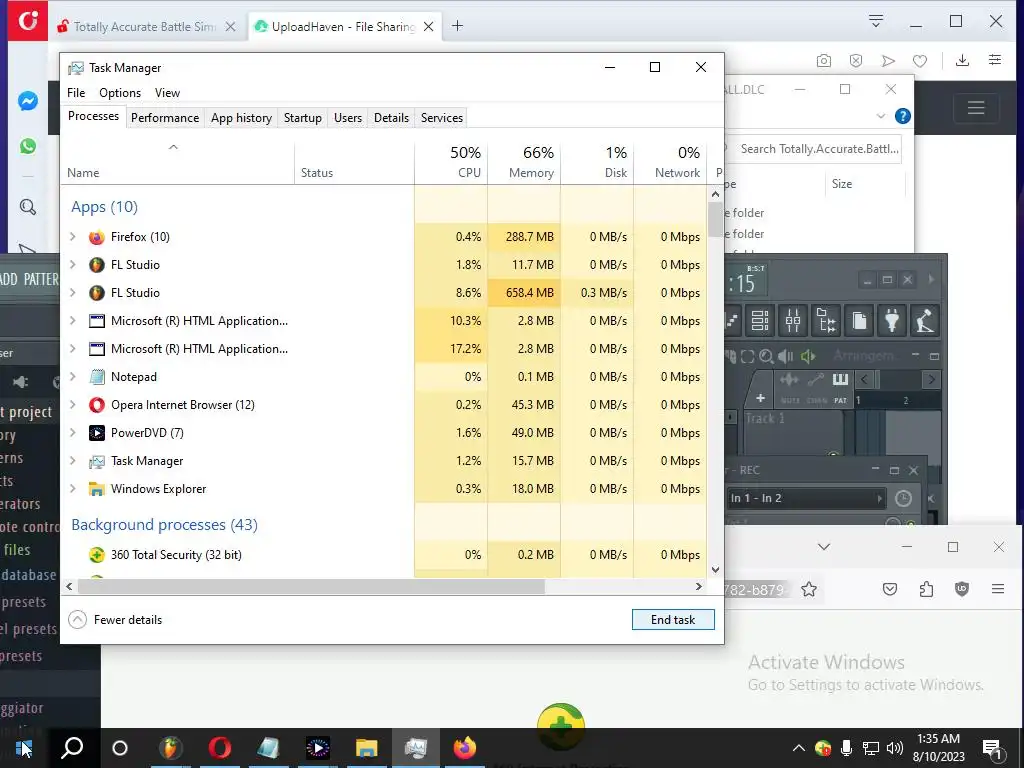
Task: Expand the 658.4 MB FL Studio process
Action: 73,293
